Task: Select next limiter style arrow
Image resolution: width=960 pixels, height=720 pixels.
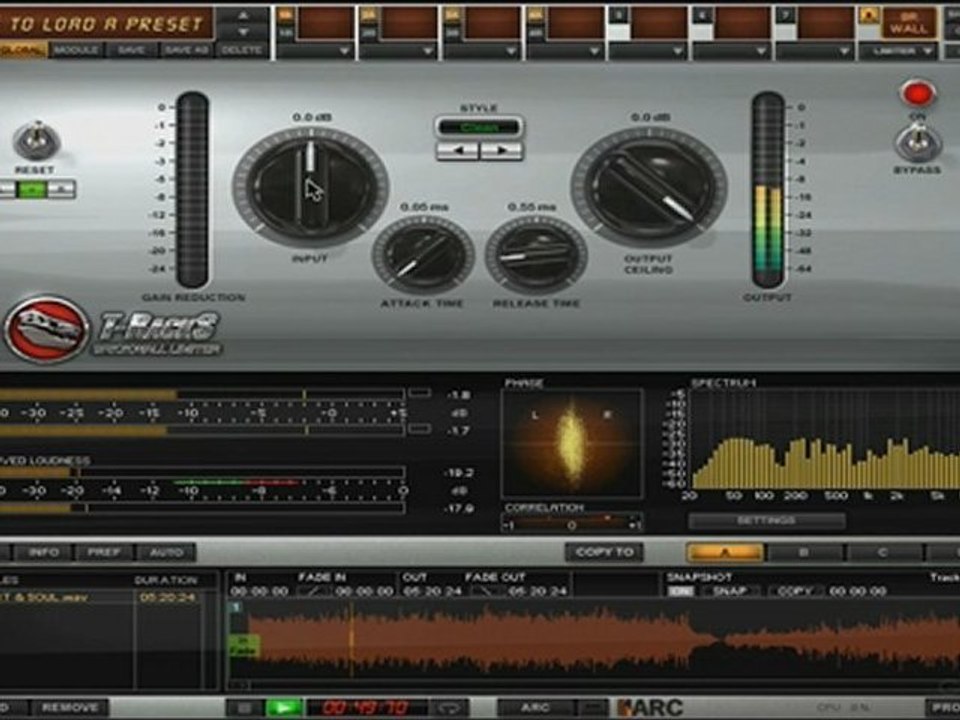Action: point(501,151)
